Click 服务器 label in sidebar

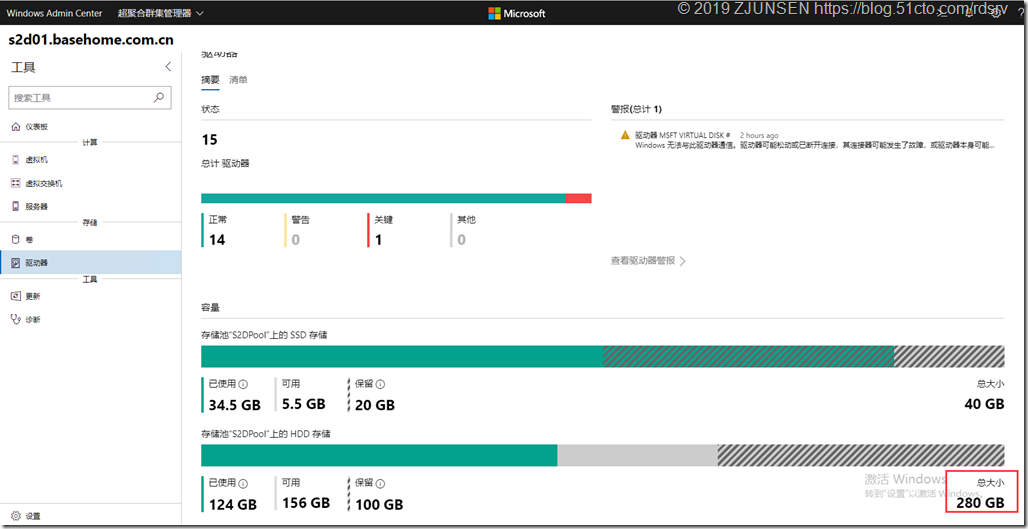click(37, 206)
